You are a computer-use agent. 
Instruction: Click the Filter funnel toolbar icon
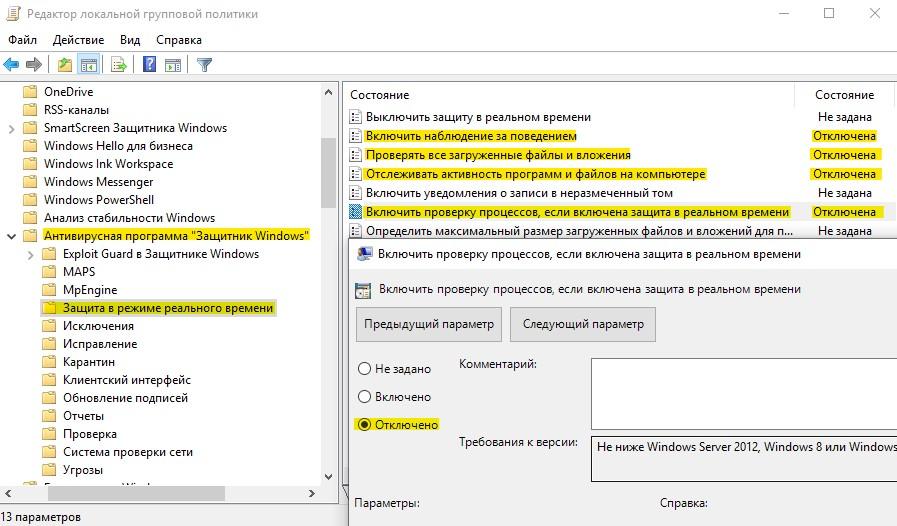click(x=204, y=65)
